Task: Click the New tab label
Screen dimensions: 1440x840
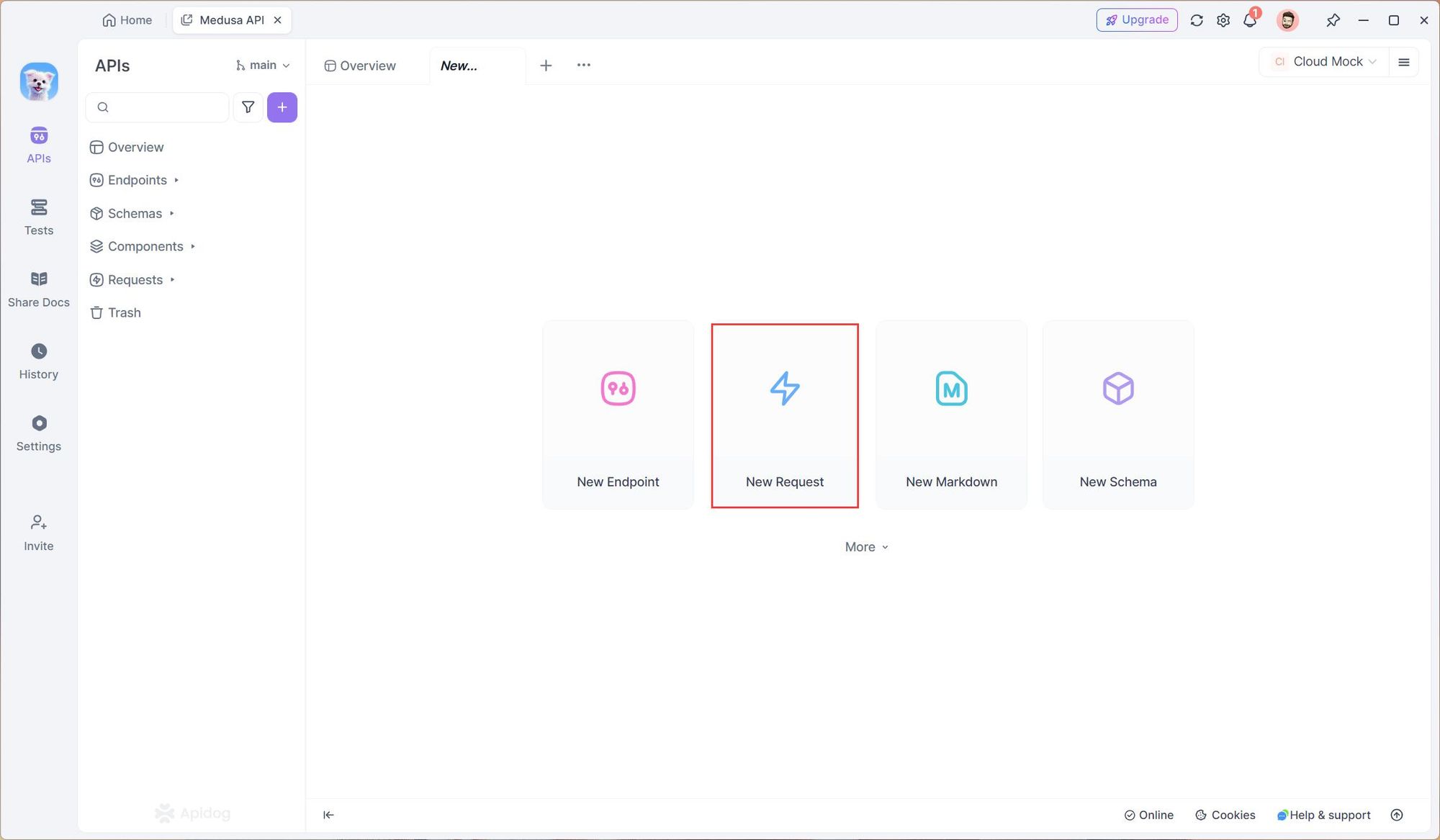Action: [x=458, y=65]
